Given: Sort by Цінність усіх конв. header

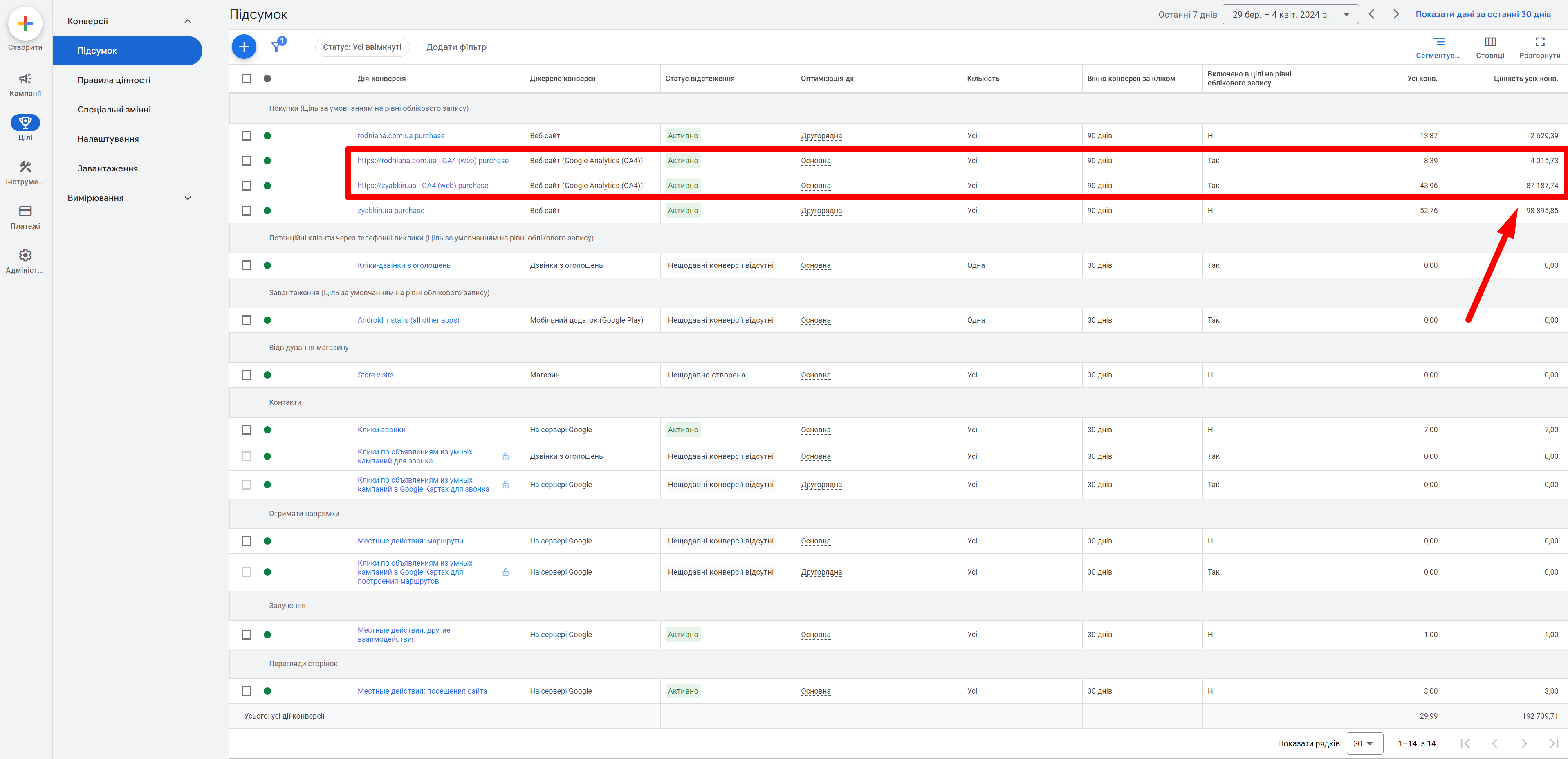Looking at the screenshot, I should 1525,79.
